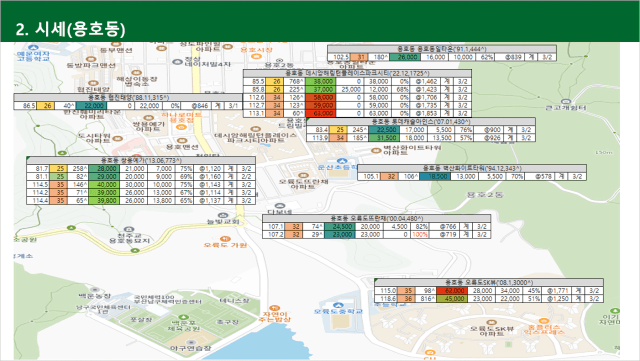Select the red 100% ratio cell
Viewport: 640px width, 361px height.
(420, 234)
